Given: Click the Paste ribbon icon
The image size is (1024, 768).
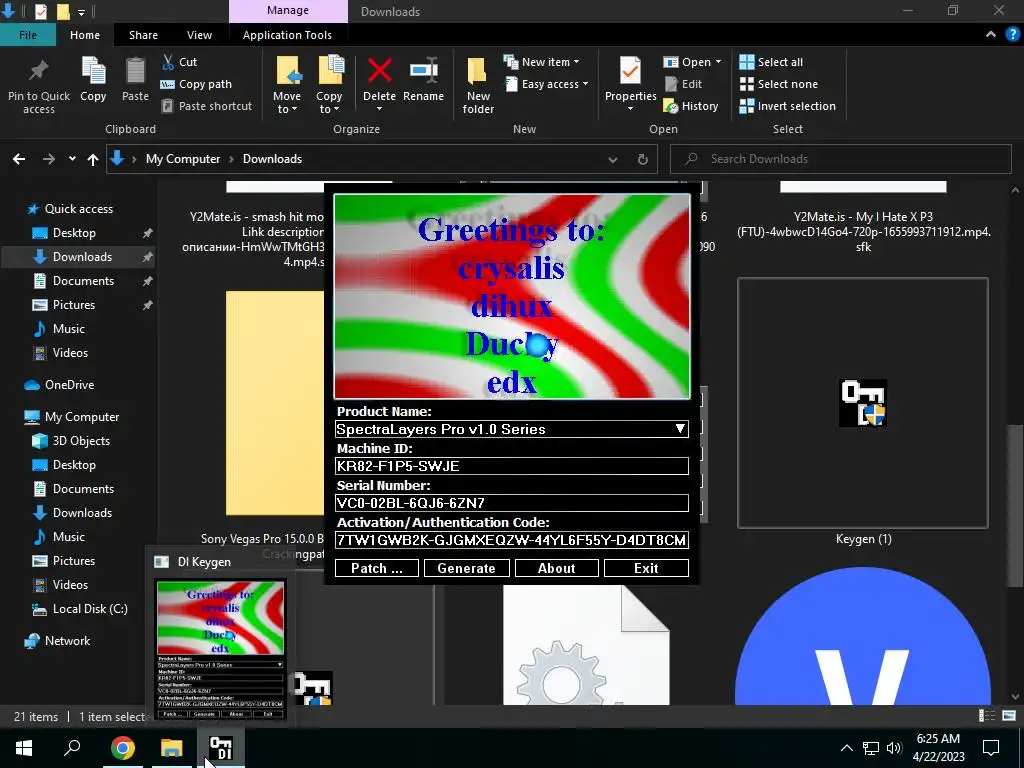Looking at the screenshot, I should click(x=135, y=71).
